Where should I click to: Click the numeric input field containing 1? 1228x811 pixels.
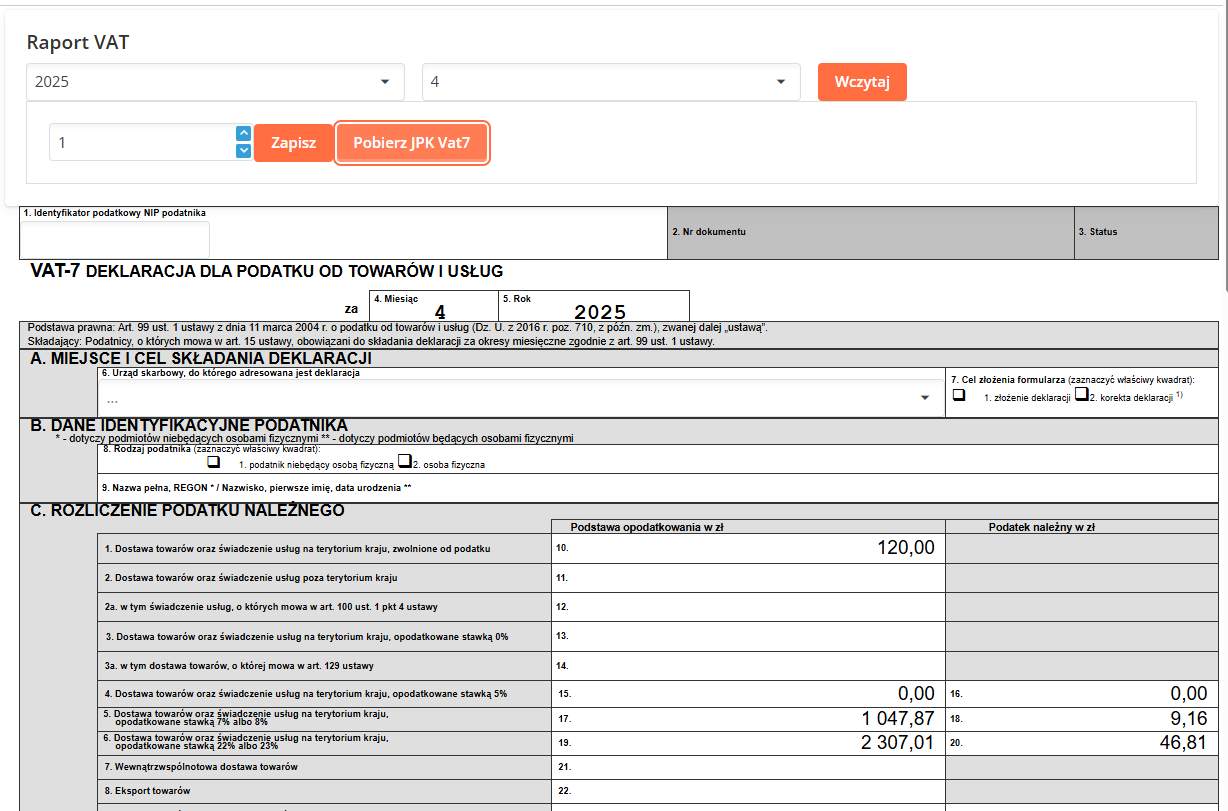coord(140,143)
